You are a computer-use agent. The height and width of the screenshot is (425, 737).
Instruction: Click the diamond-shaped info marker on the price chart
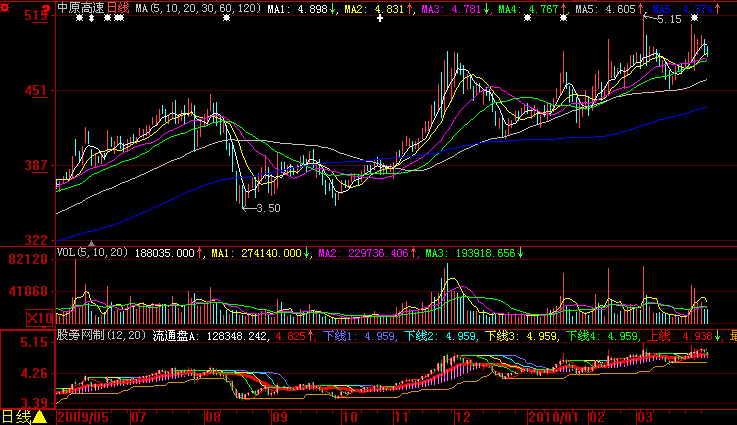tap(92, 18)
